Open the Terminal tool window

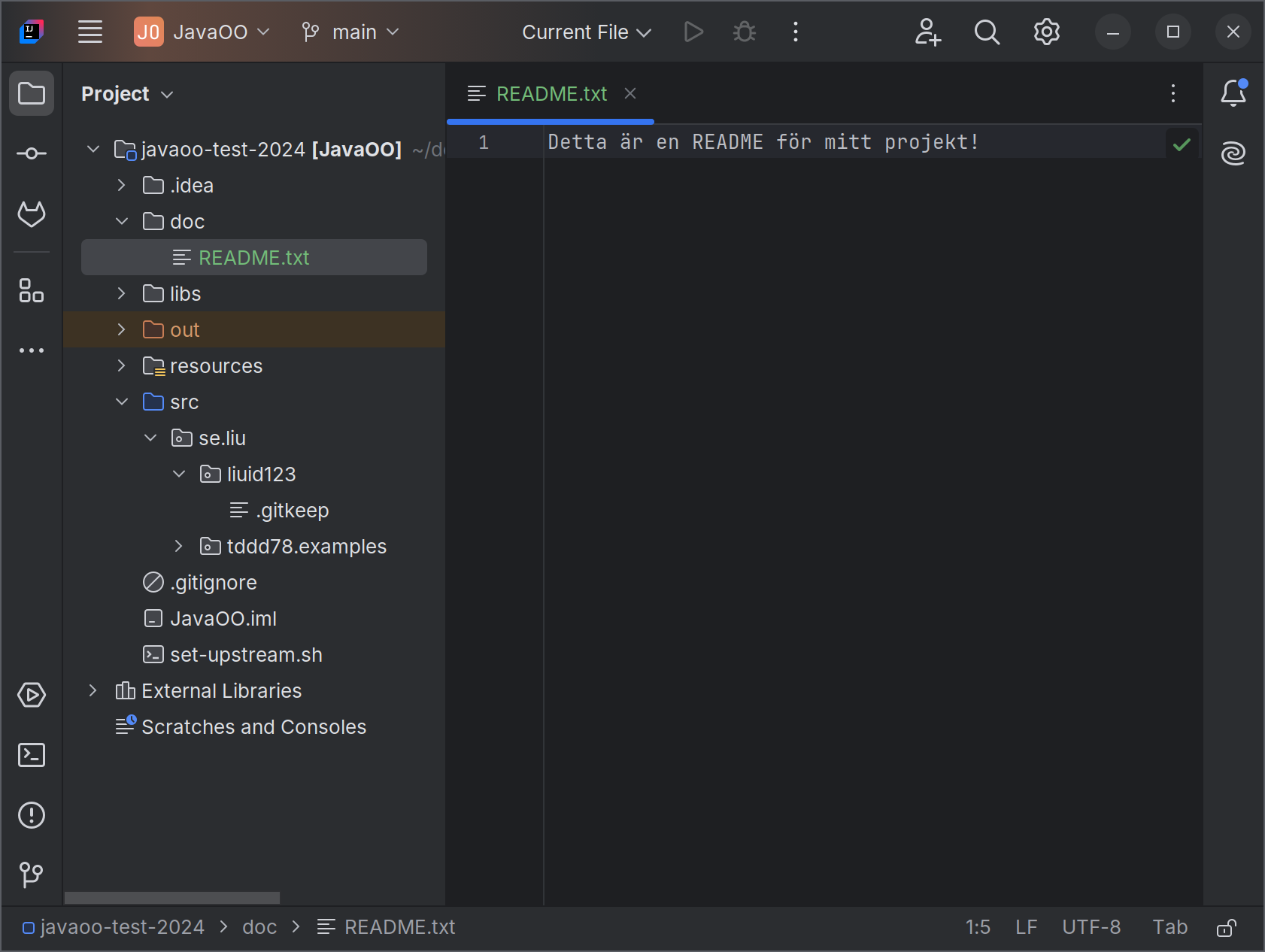point(32,755)
